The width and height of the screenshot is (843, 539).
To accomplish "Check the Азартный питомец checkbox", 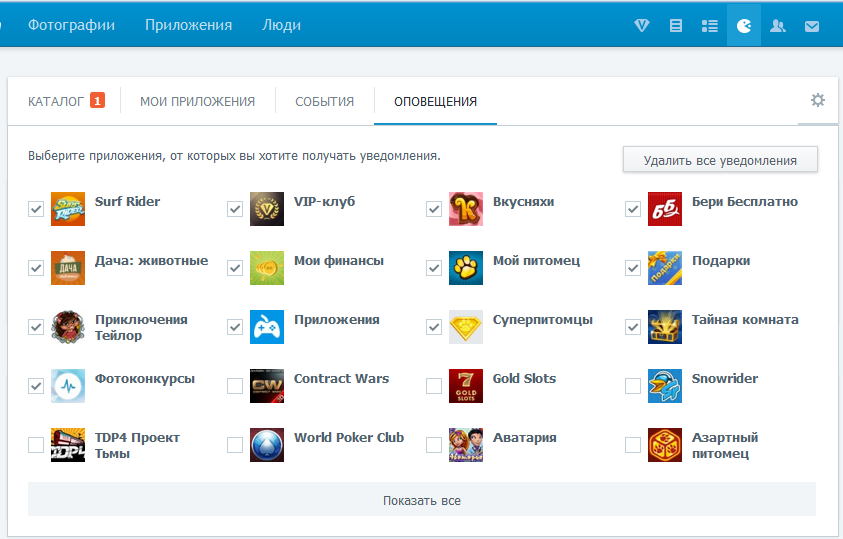I will tap(633, 445).
